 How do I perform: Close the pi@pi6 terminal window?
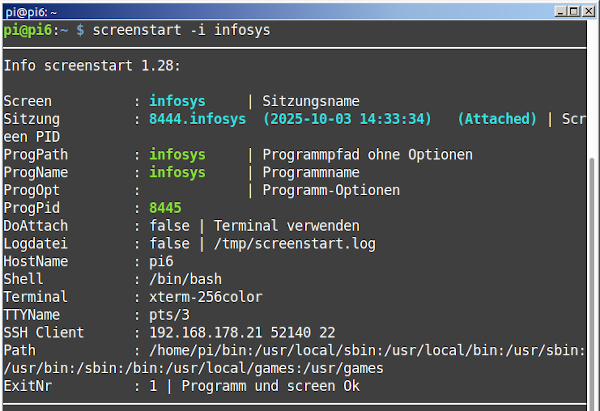(x=588, y=9)
